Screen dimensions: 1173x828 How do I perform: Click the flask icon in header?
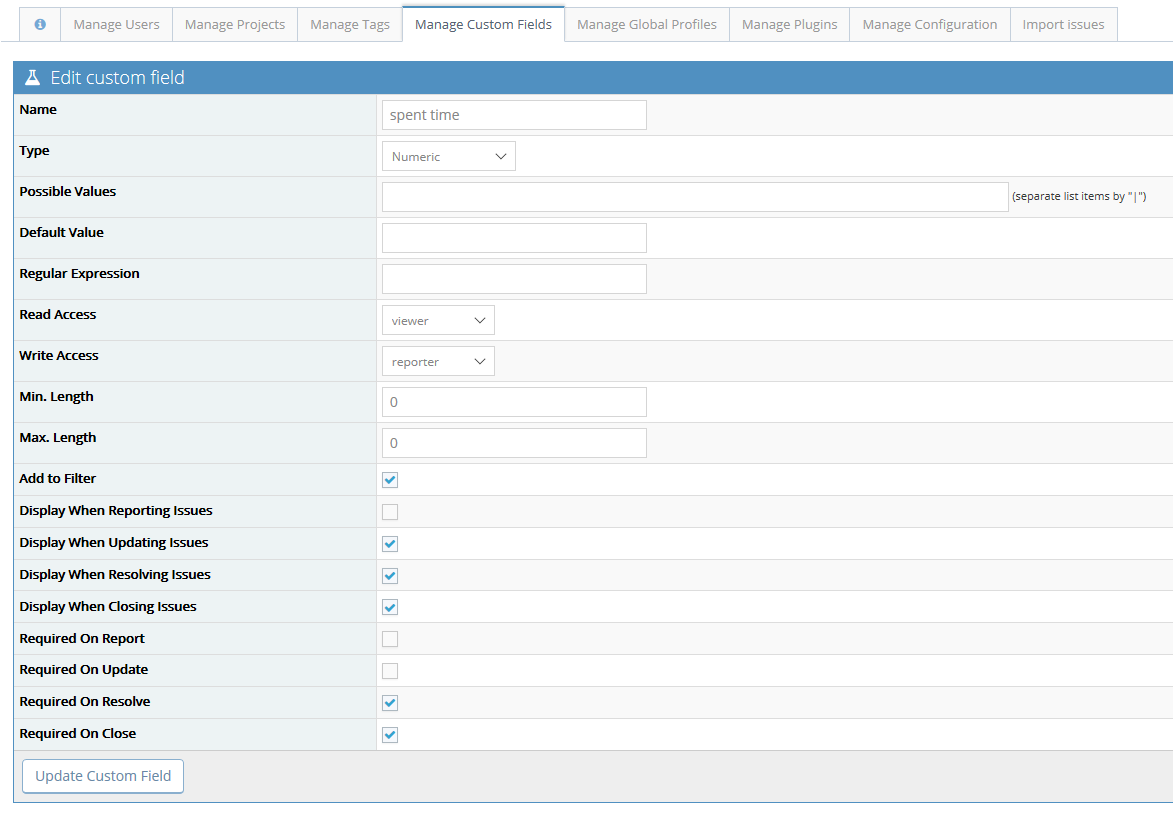click(33, 78)
